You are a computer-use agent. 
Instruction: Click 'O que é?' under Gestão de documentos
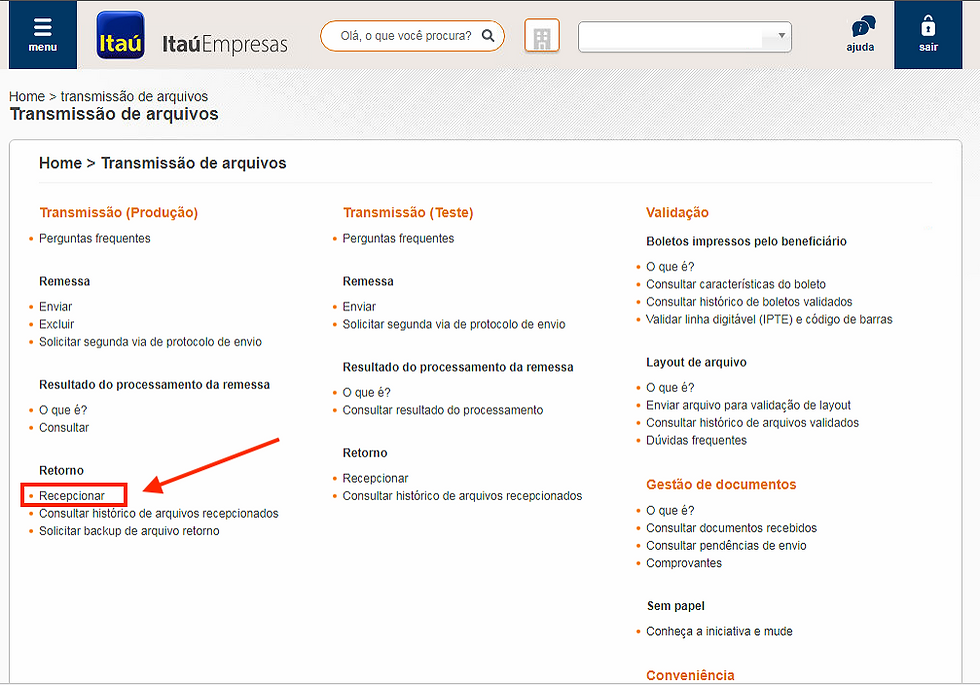pyautogui.click(x=670, y=510)
